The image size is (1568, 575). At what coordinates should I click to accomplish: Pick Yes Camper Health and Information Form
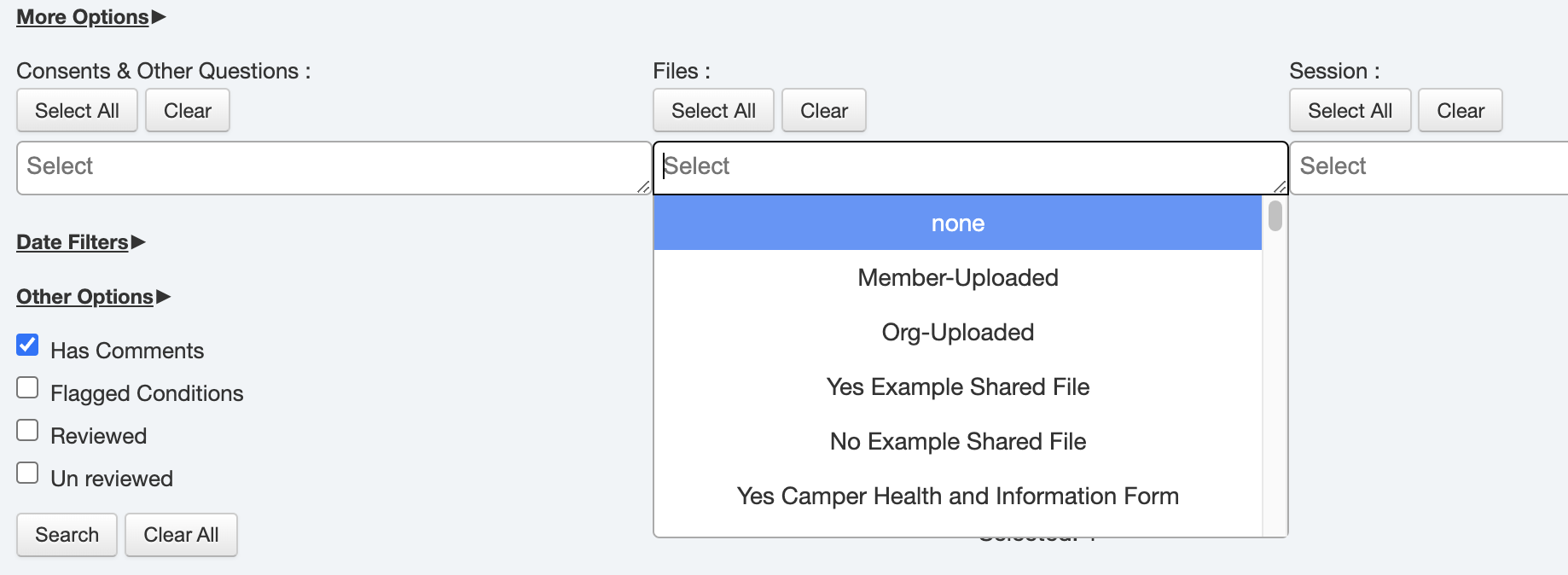click(957, 497)
